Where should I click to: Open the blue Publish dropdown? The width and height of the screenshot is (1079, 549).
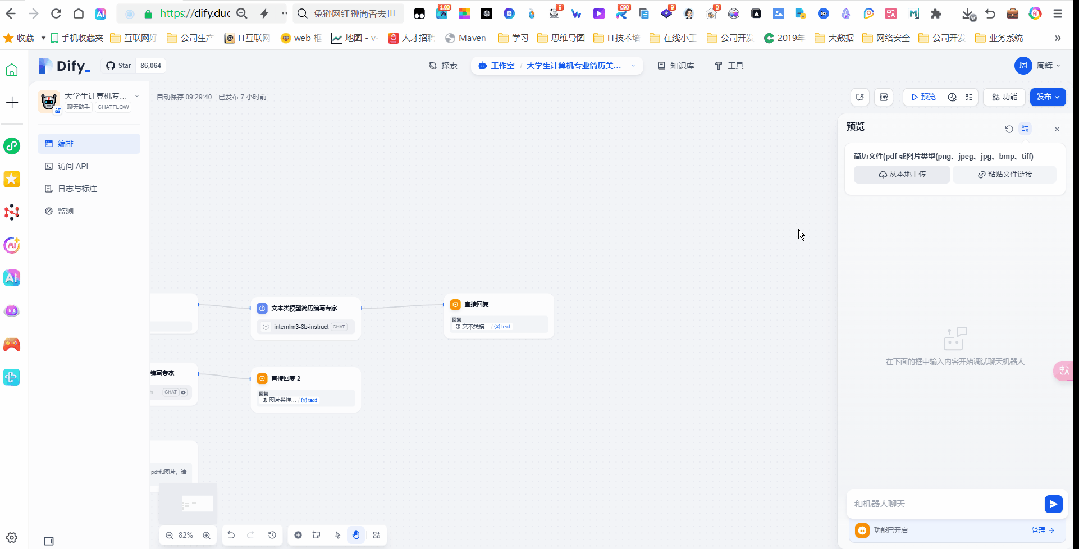(1048, 97)
